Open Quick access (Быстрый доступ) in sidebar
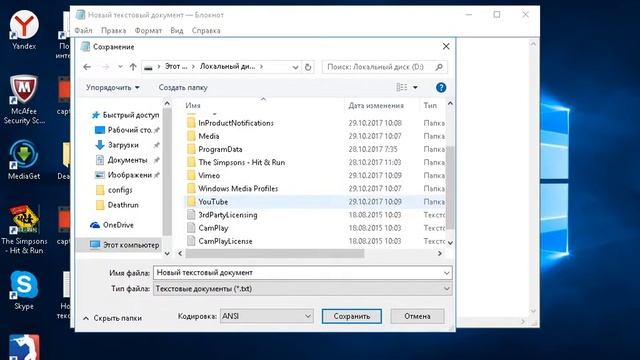Screen dimensions: 640x360 125,115
